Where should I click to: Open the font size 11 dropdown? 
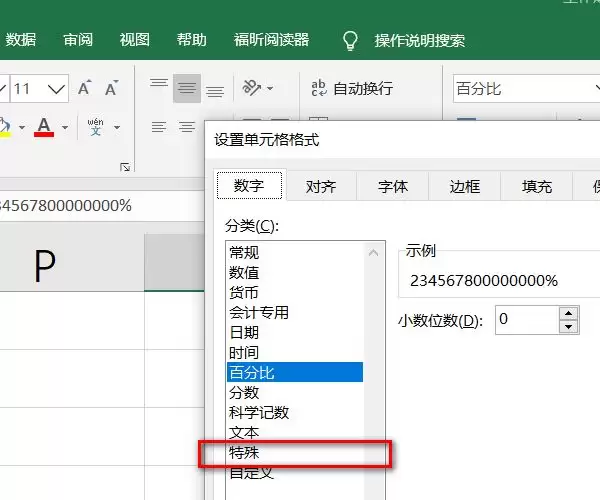coord(56,89)
